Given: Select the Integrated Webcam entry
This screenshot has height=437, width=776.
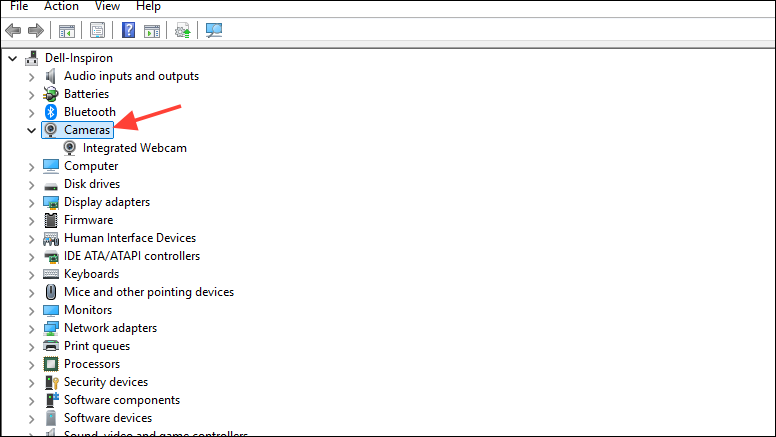Looking at the screenshot, I should (135, 148).
